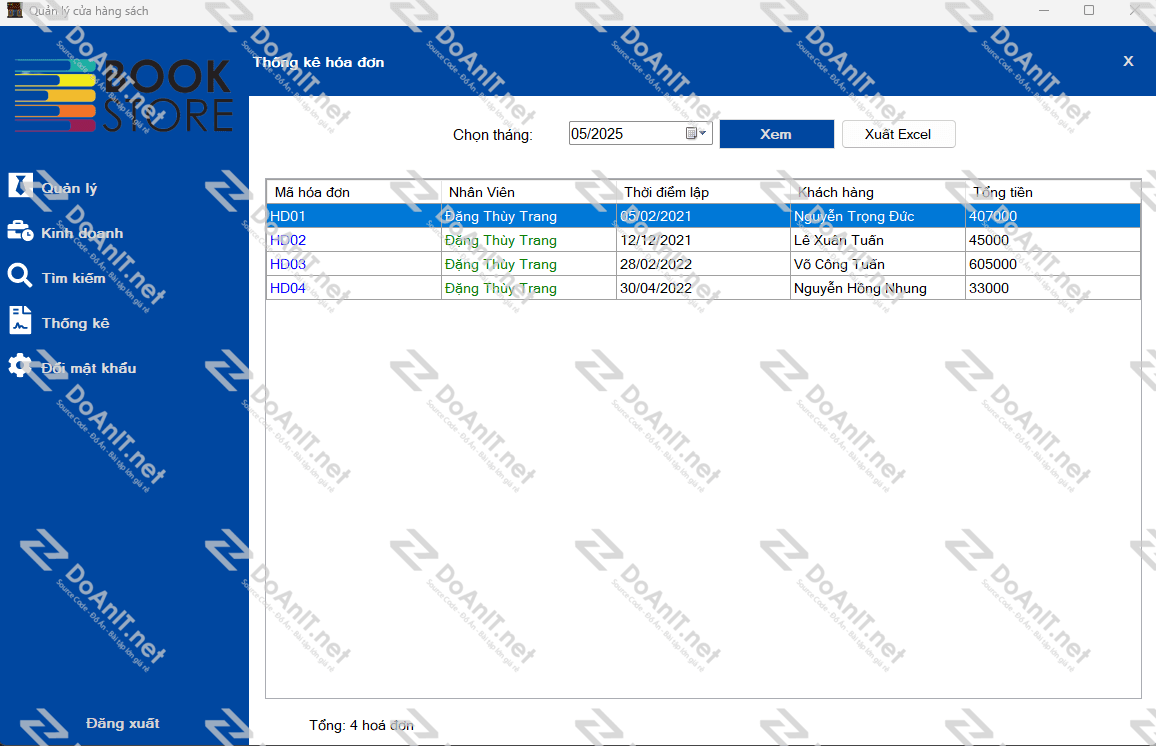This screenshot has width=1156, height=746.
Task: Click the app icon in title bar
Action: [14, 10]
